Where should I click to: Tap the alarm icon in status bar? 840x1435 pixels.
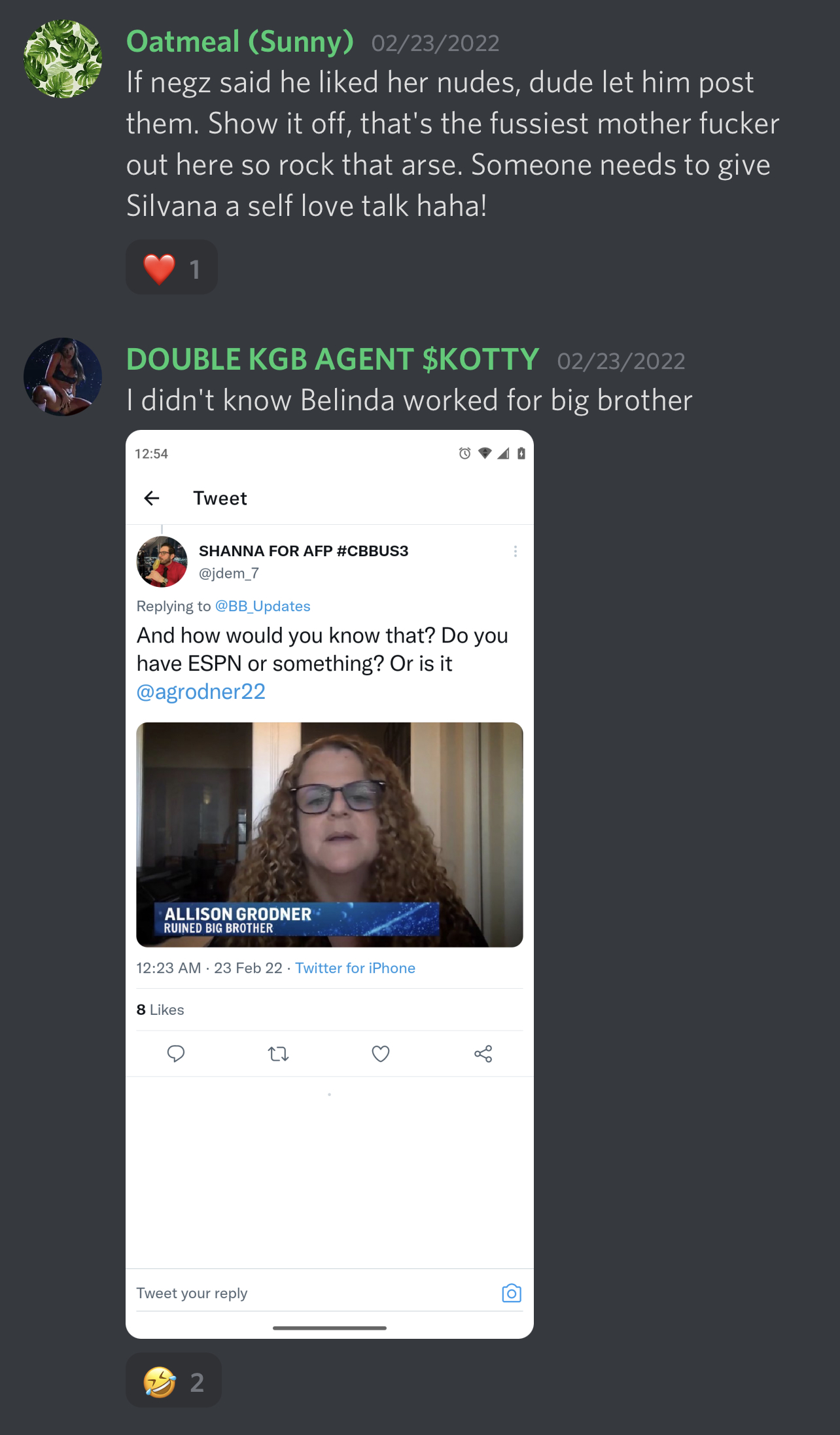point(464,453)
